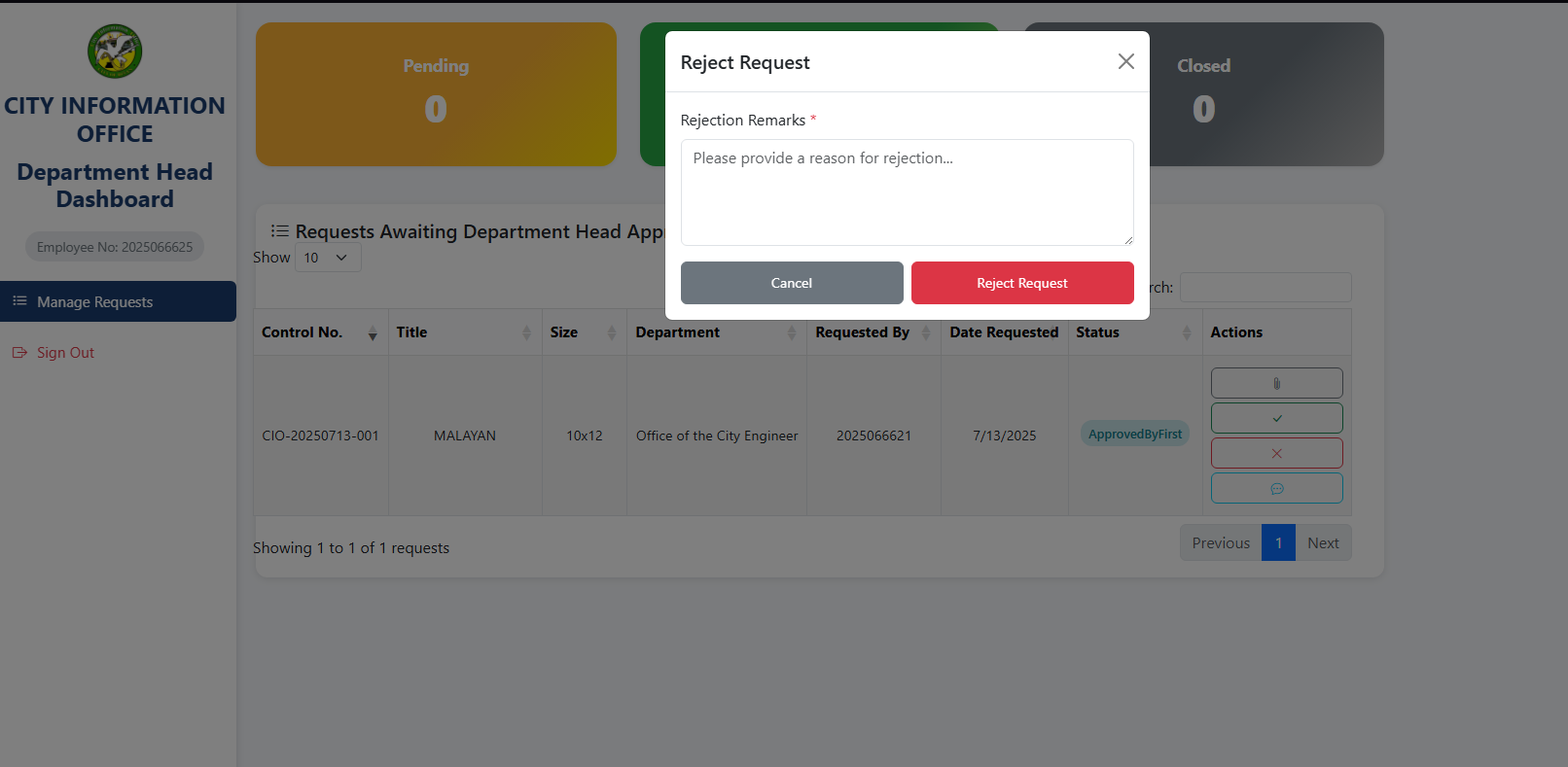Sort by Status column
Viewport: 1568px width, 767px height.
pyautogui.click(x=1135, y=332)
